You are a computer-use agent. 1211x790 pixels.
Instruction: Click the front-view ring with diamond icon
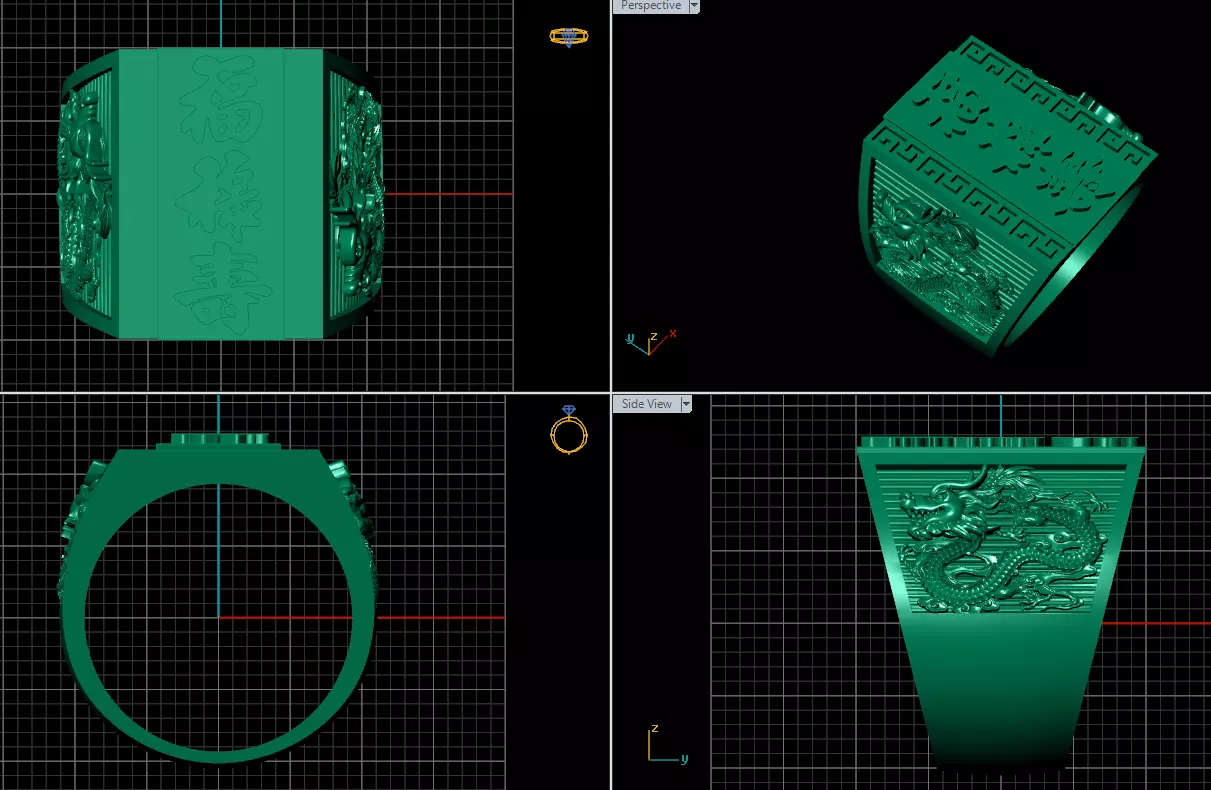[569, 430]
